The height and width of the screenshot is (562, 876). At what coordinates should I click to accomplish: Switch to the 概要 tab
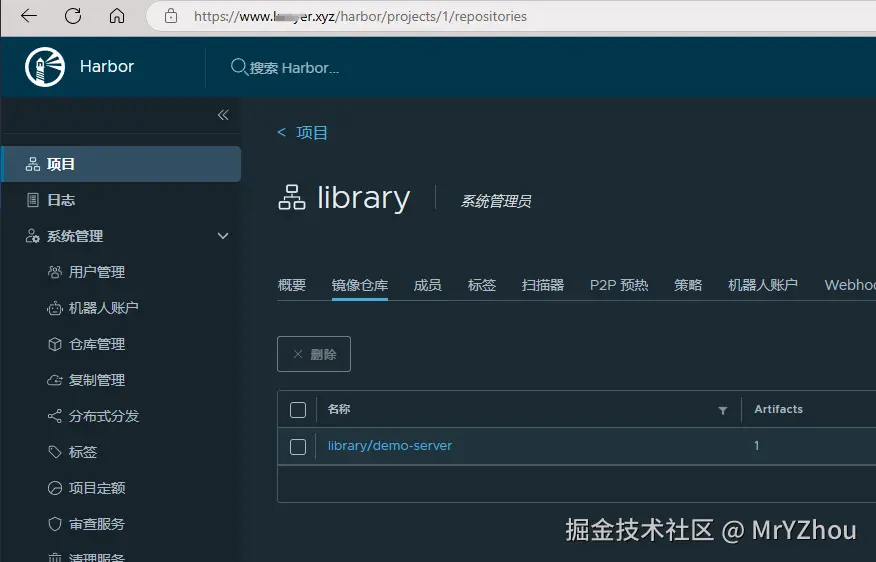pos(292,285)
